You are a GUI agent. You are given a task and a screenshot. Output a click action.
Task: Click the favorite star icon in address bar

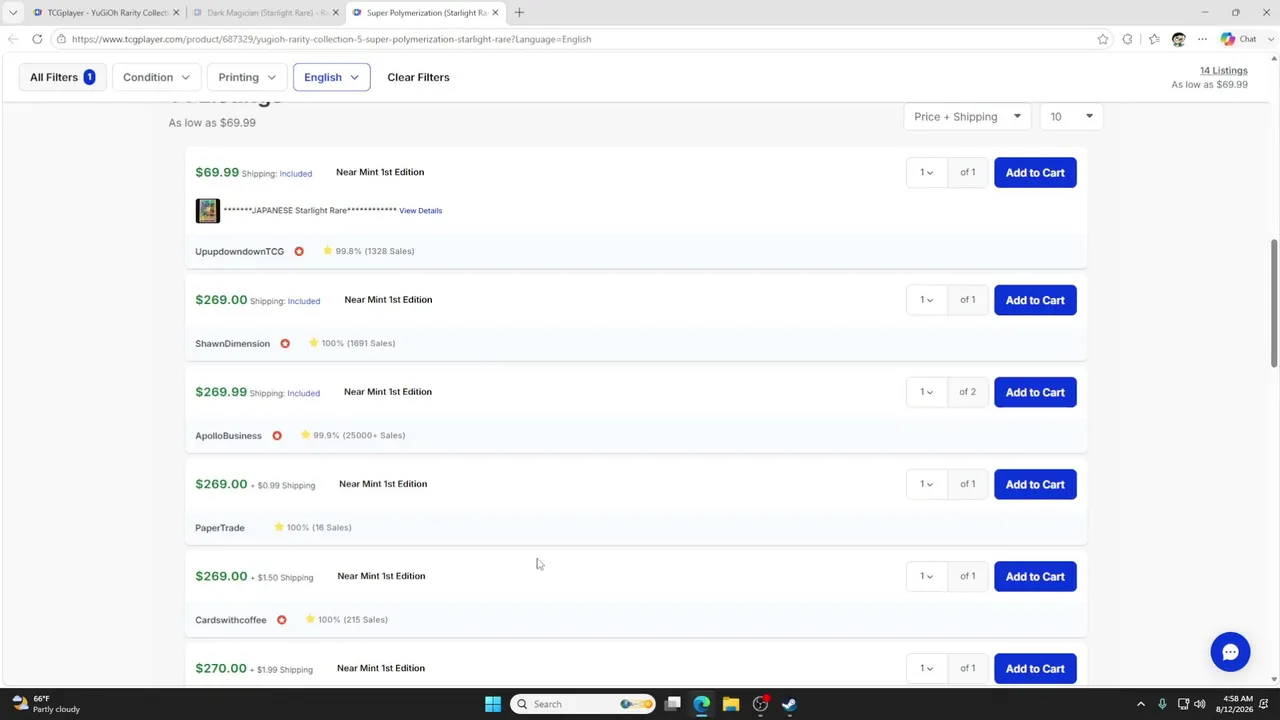tap(1103, 39)
